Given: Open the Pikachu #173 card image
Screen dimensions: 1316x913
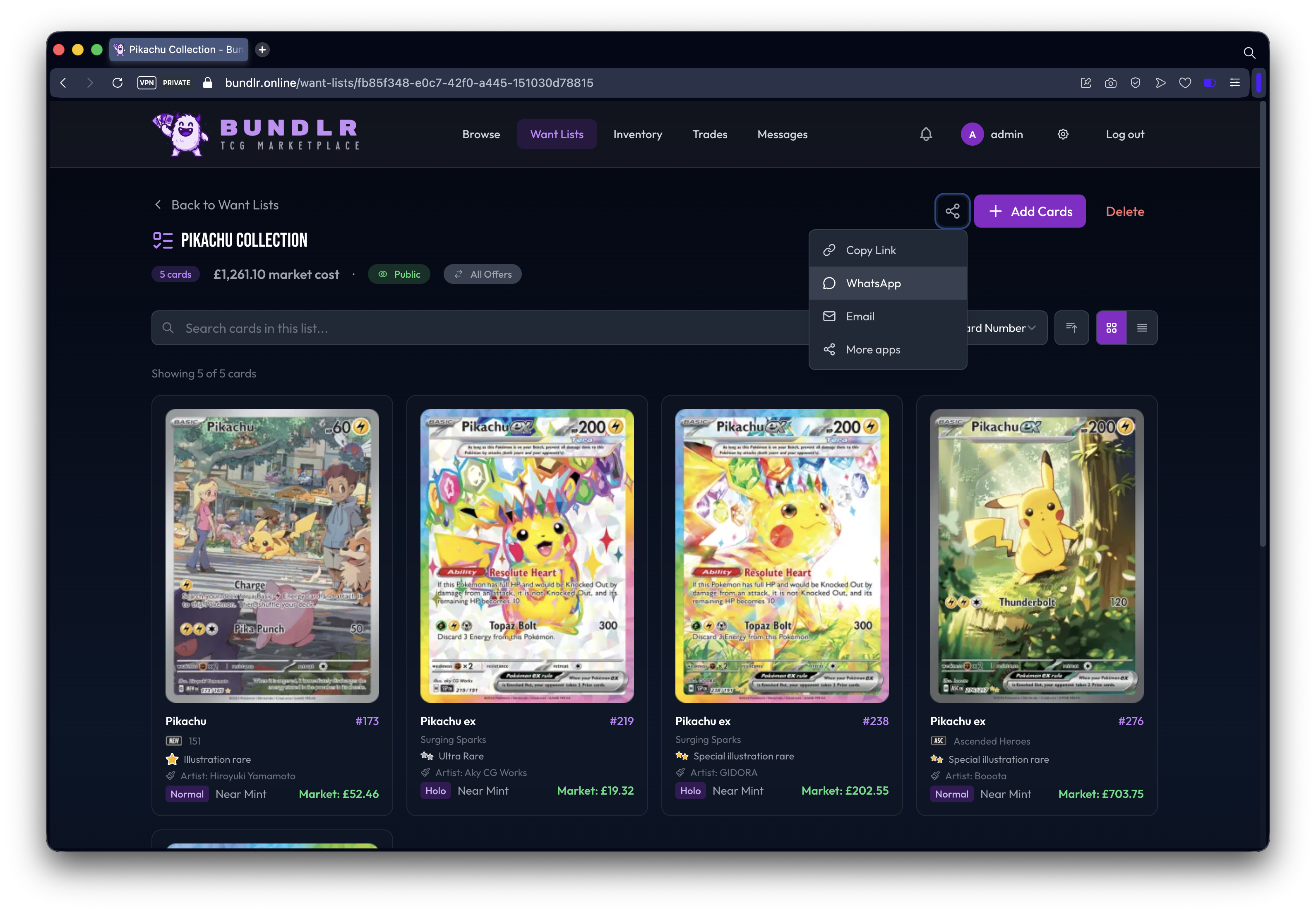Looking at the screenshot, I should [271, 555].
